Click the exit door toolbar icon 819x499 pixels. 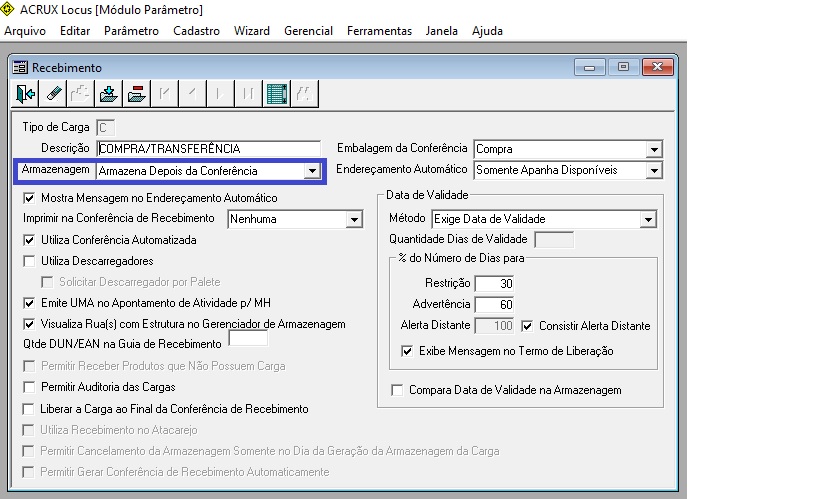tap(26, 94)
